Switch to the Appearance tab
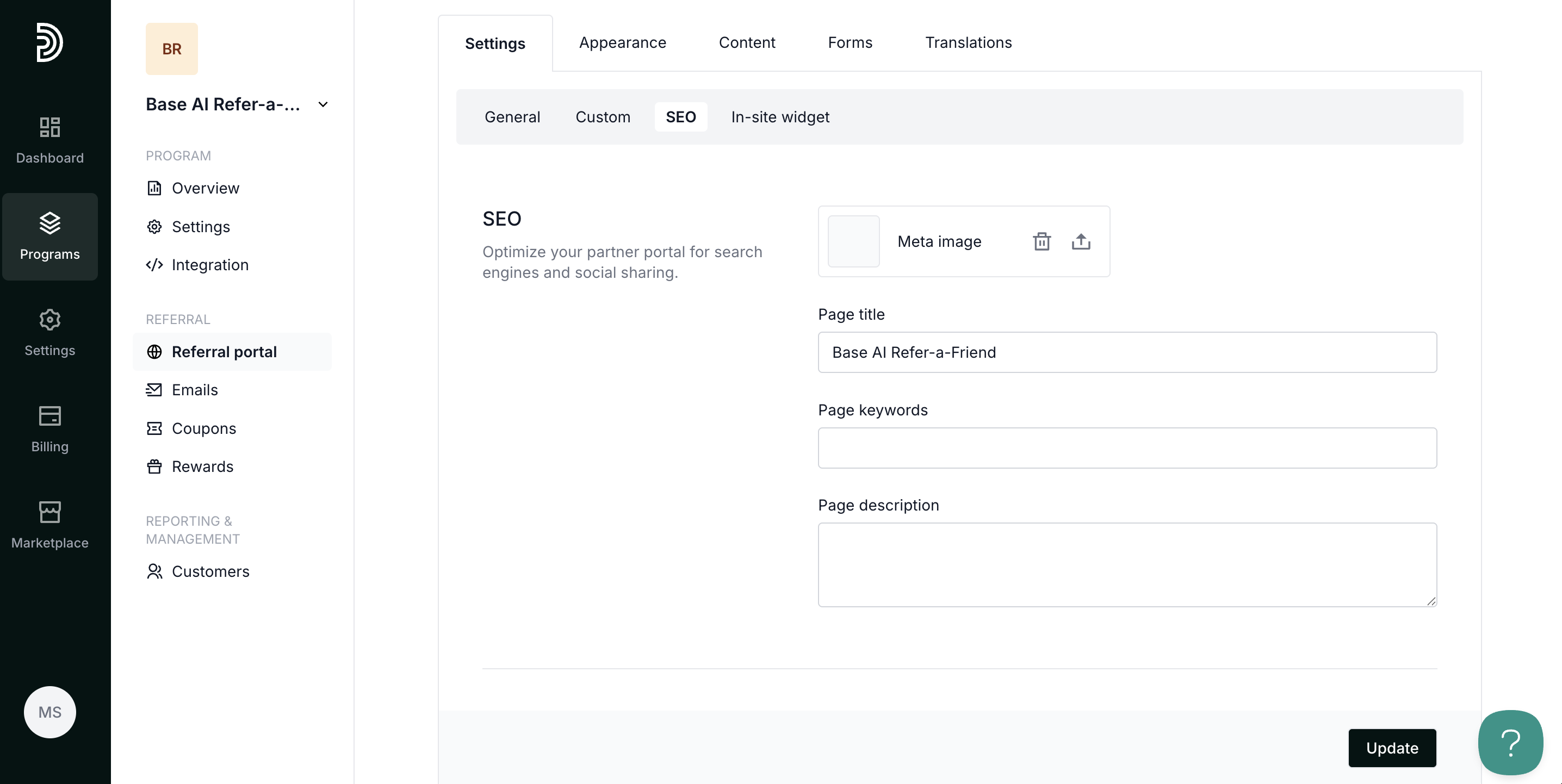1562x784 pixels. click(x=622, y=42)
